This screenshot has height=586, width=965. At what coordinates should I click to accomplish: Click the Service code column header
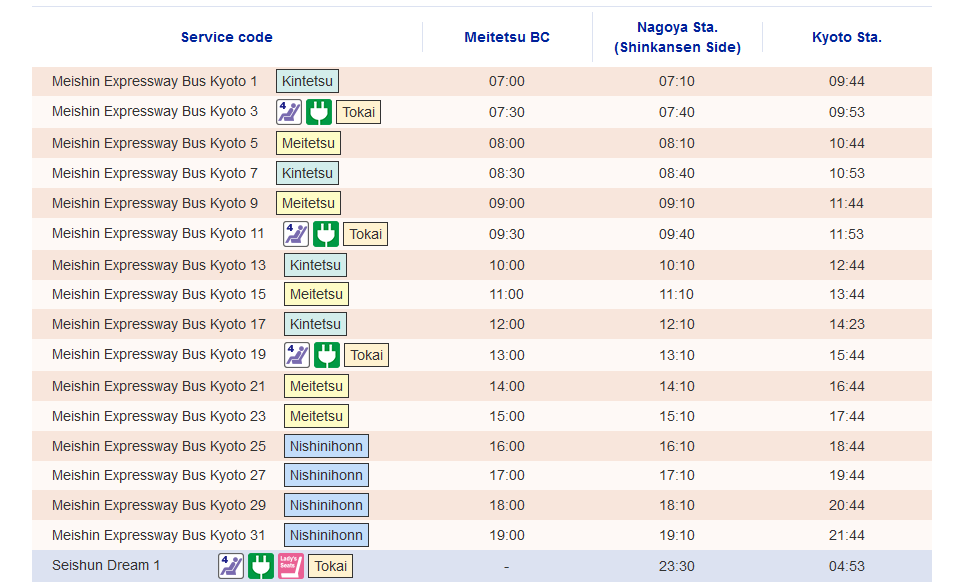click(x=226, y=37)
